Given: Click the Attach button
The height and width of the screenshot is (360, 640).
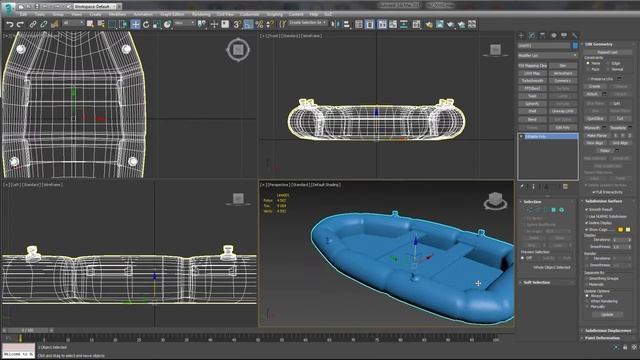Looking at the screenshot, I should 592,94.
